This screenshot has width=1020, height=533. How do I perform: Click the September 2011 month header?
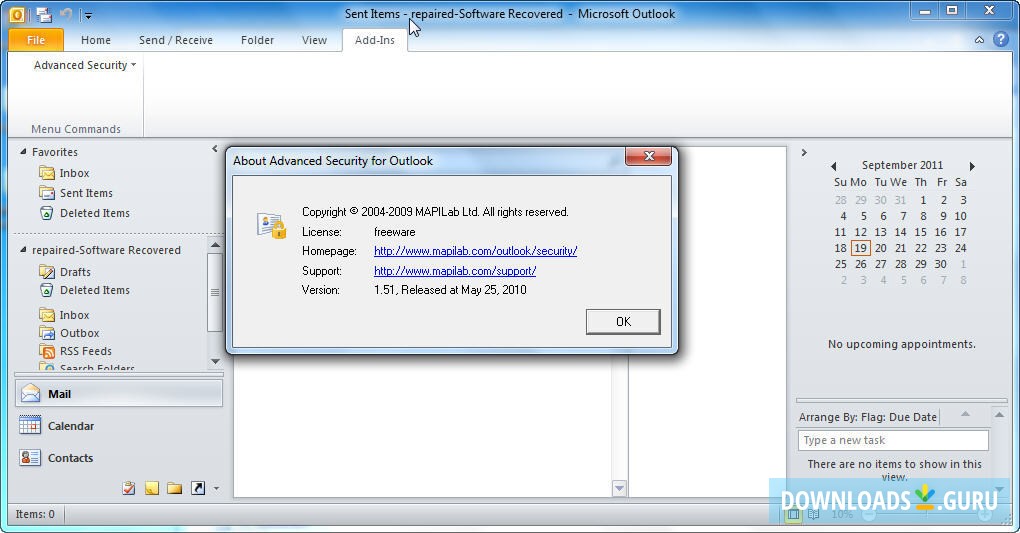902,165
